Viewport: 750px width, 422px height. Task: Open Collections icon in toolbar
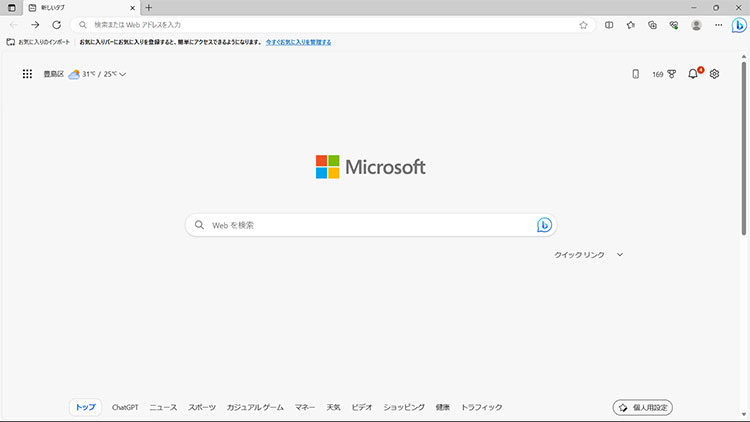click(653, 25)
